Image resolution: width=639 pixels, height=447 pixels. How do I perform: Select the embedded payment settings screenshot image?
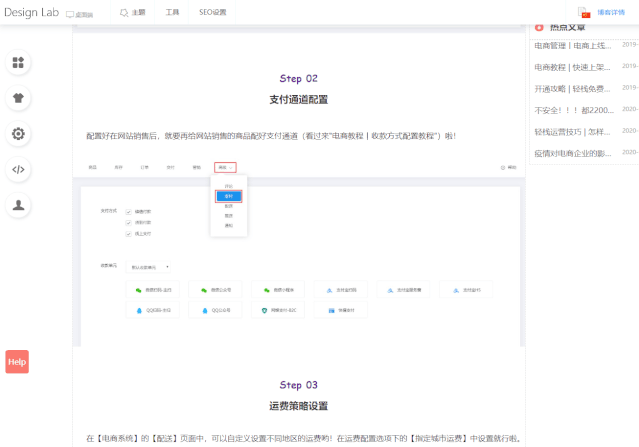(x=299, y=252)
